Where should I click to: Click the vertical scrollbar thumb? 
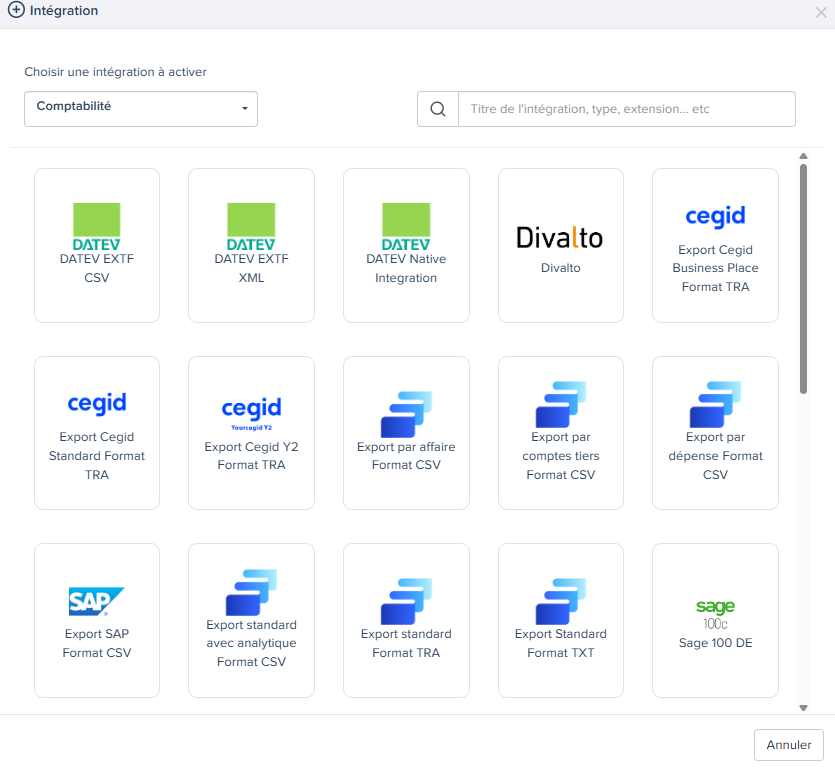coord(804,279)
